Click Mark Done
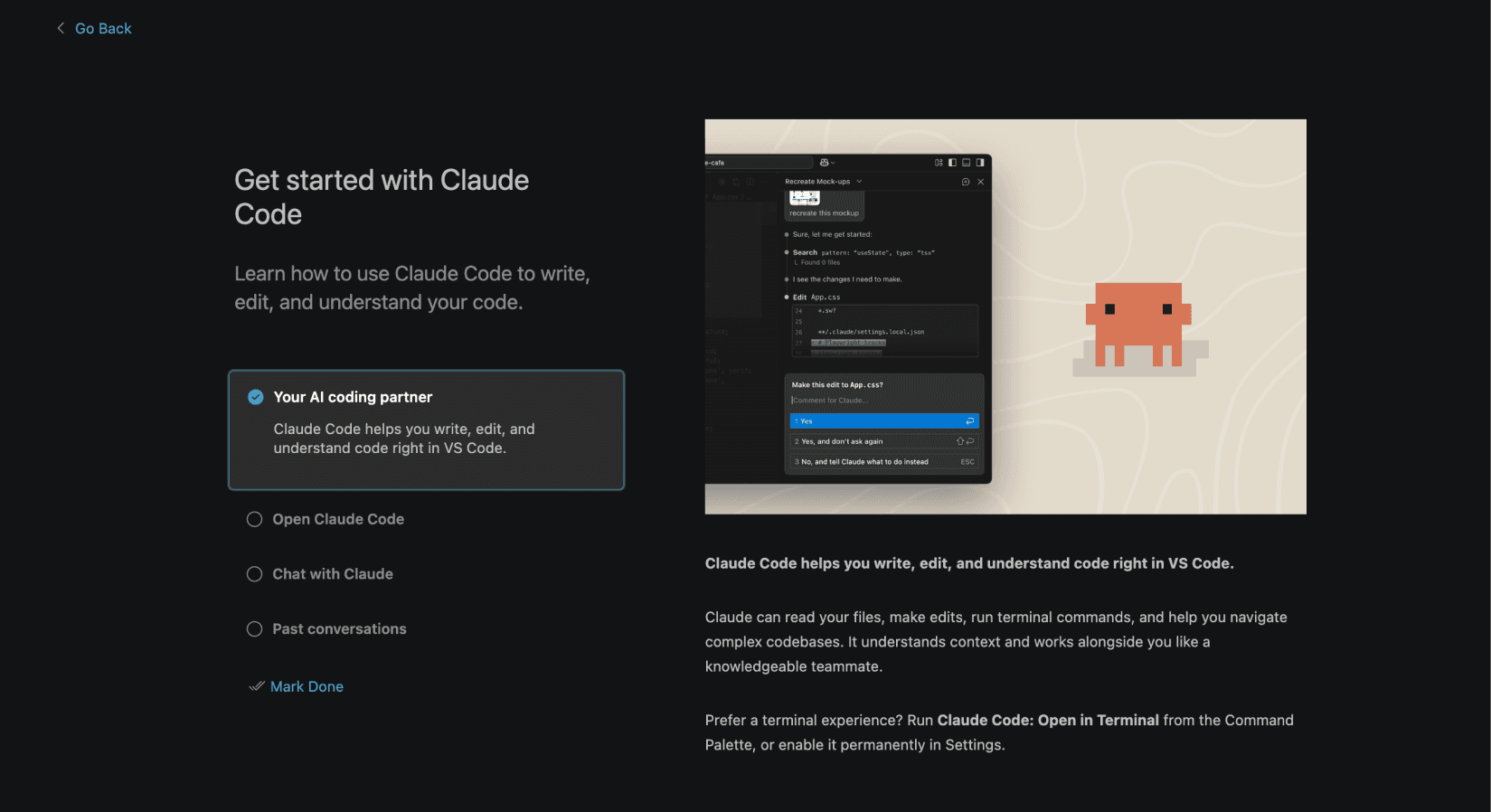Viewport: 1491px width, 812px height. click(307, 686)
